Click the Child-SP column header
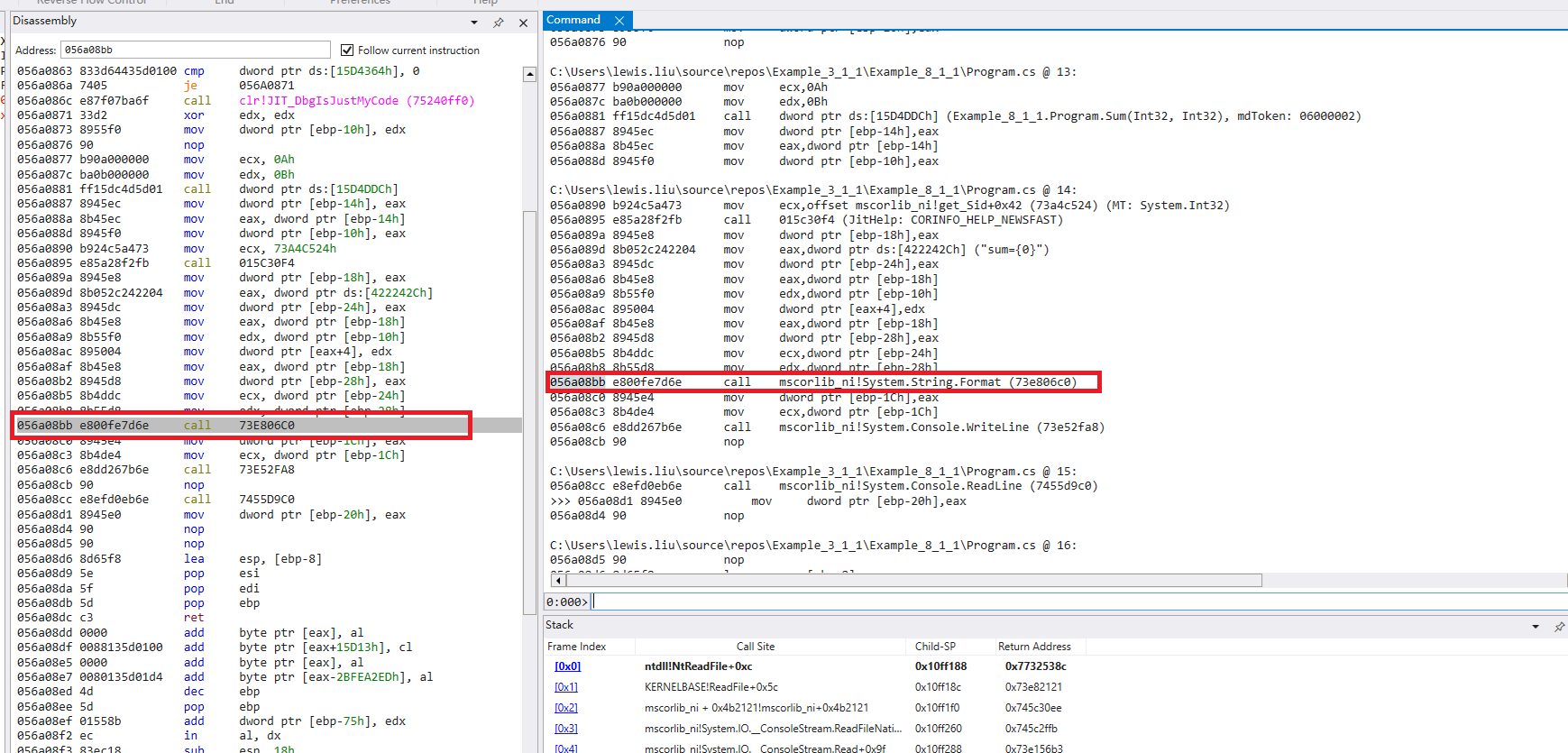1568x753 pixels. (x=935, y=647)
